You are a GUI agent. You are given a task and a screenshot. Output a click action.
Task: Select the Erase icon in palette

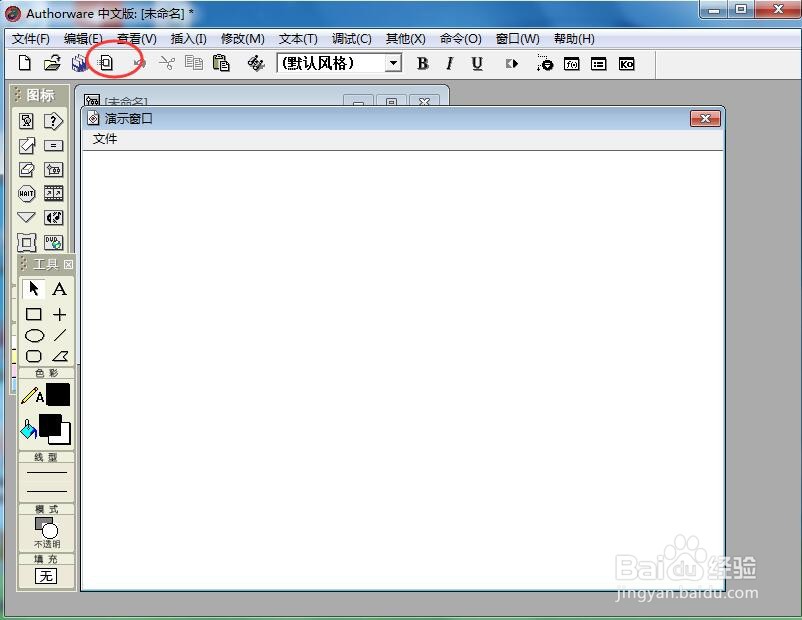27,169
